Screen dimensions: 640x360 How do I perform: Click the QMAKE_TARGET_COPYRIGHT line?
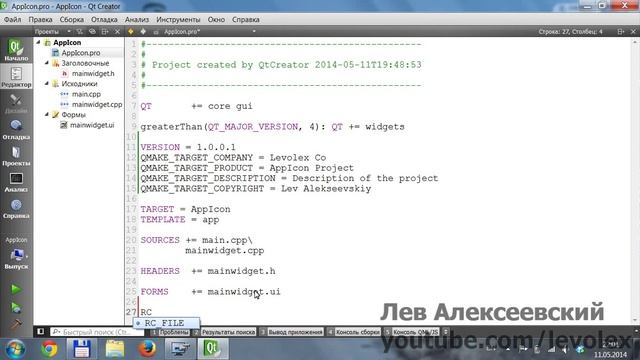pyautogui.click(x=256, y=189)
